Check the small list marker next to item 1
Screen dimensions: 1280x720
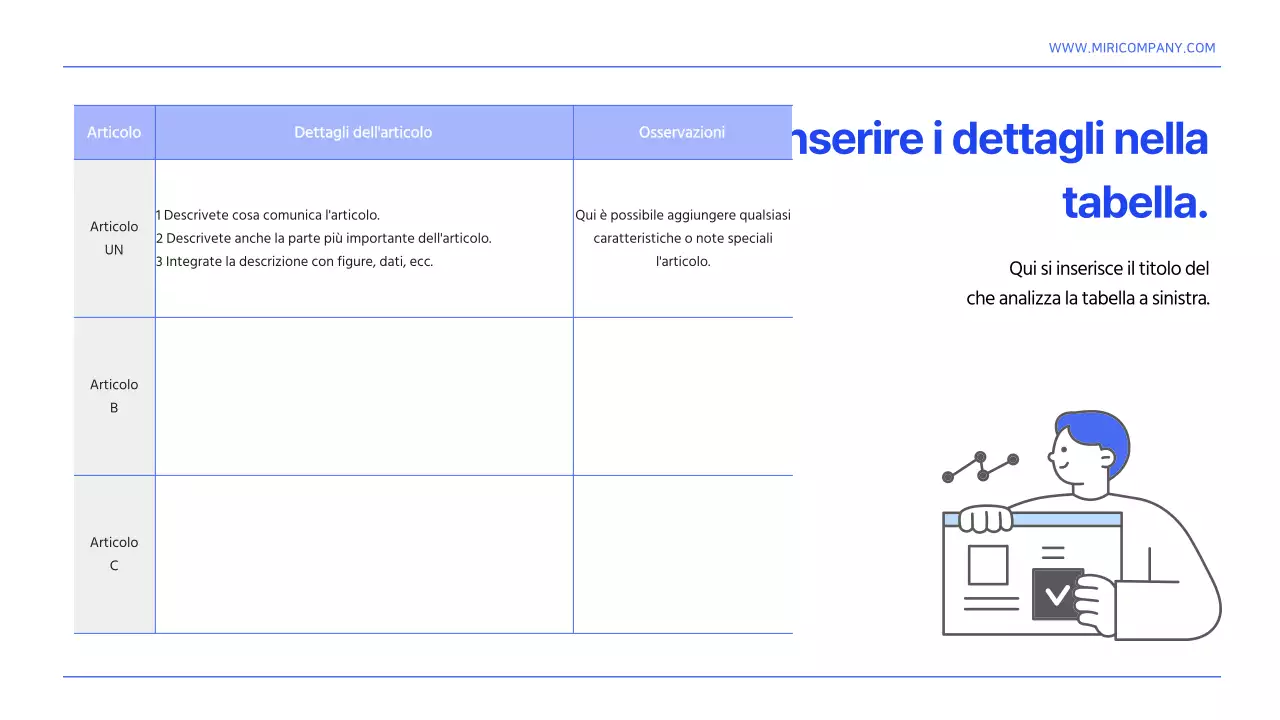[x=158, y=214]
